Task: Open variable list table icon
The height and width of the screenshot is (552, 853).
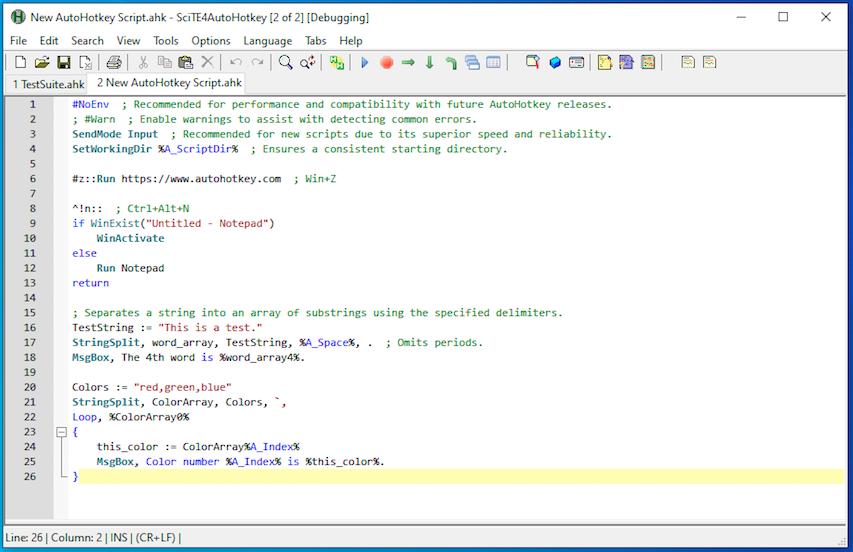Action: pos(493,63)
